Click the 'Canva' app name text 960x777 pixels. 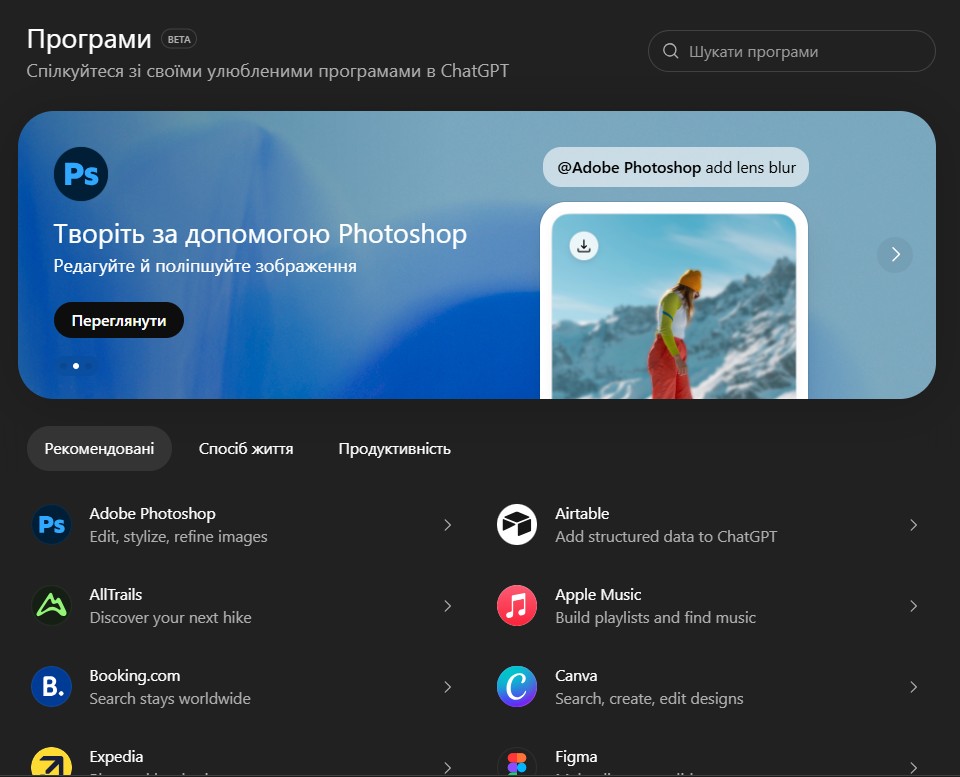coord(576,675)
